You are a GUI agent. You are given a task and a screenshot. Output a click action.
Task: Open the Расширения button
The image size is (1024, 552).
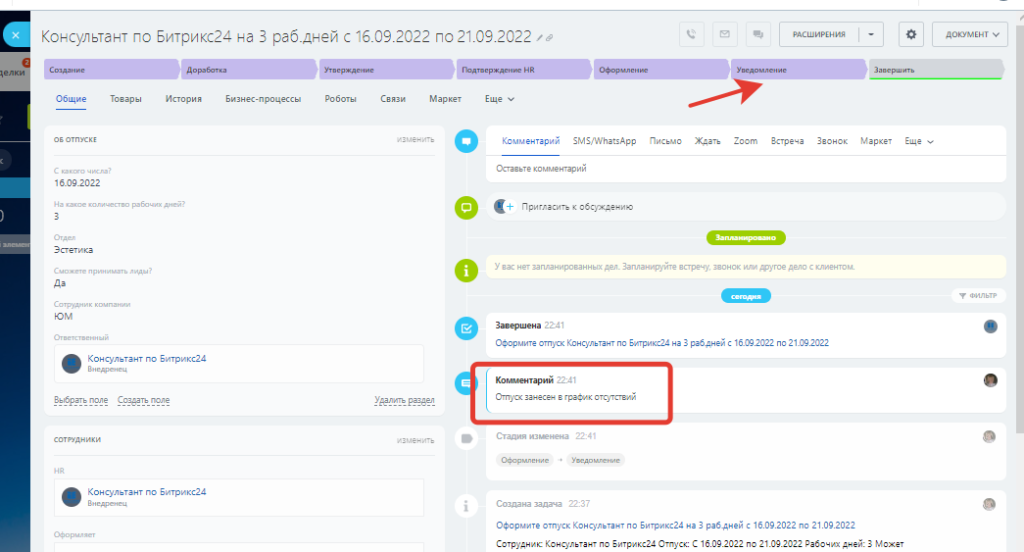click(819, 34)
